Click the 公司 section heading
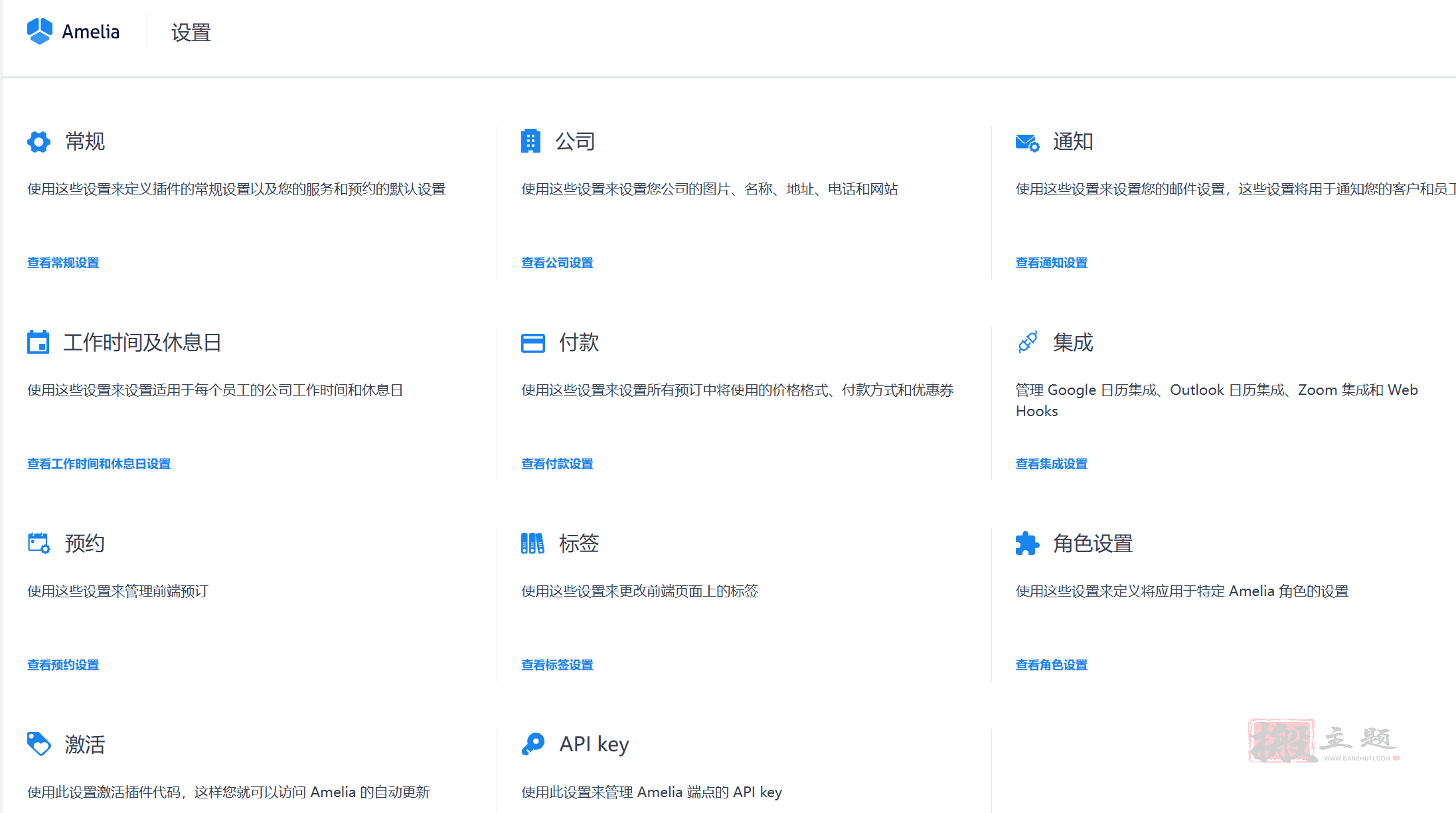 point(575,141)
